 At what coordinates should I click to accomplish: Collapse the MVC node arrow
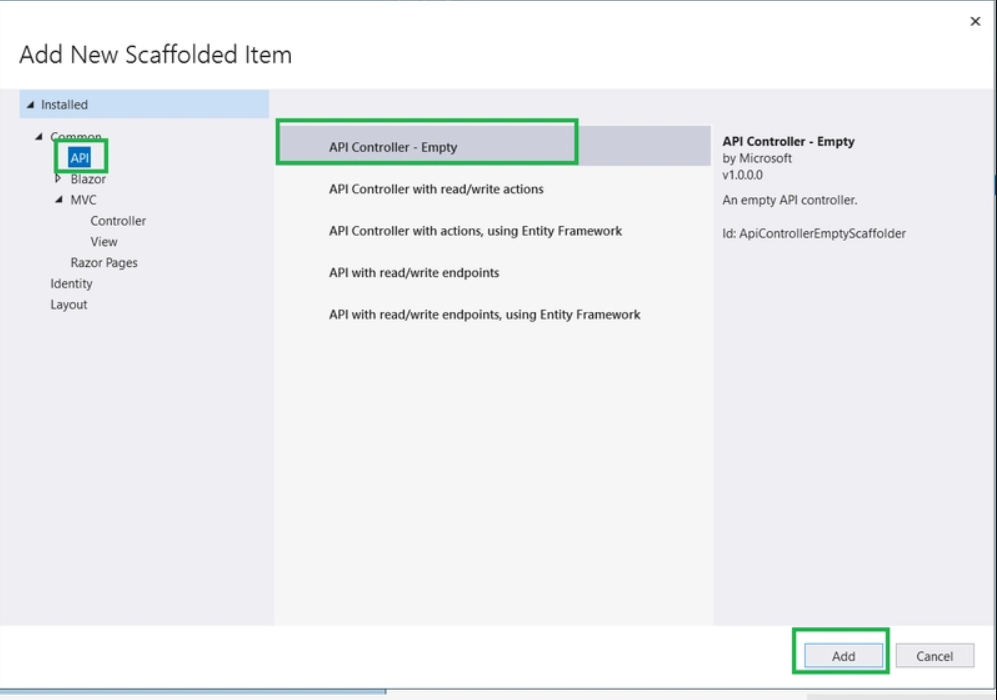point(59,200)
